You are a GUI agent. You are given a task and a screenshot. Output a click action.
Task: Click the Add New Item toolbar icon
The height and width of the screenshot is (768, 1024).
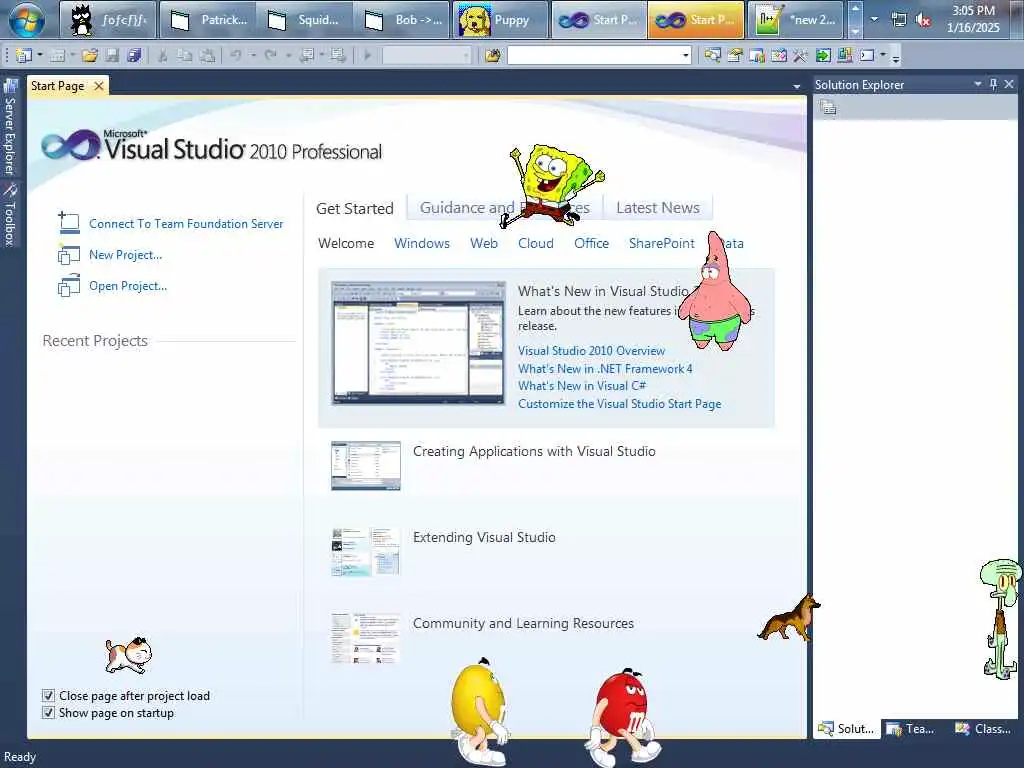[x=57, y=56]
